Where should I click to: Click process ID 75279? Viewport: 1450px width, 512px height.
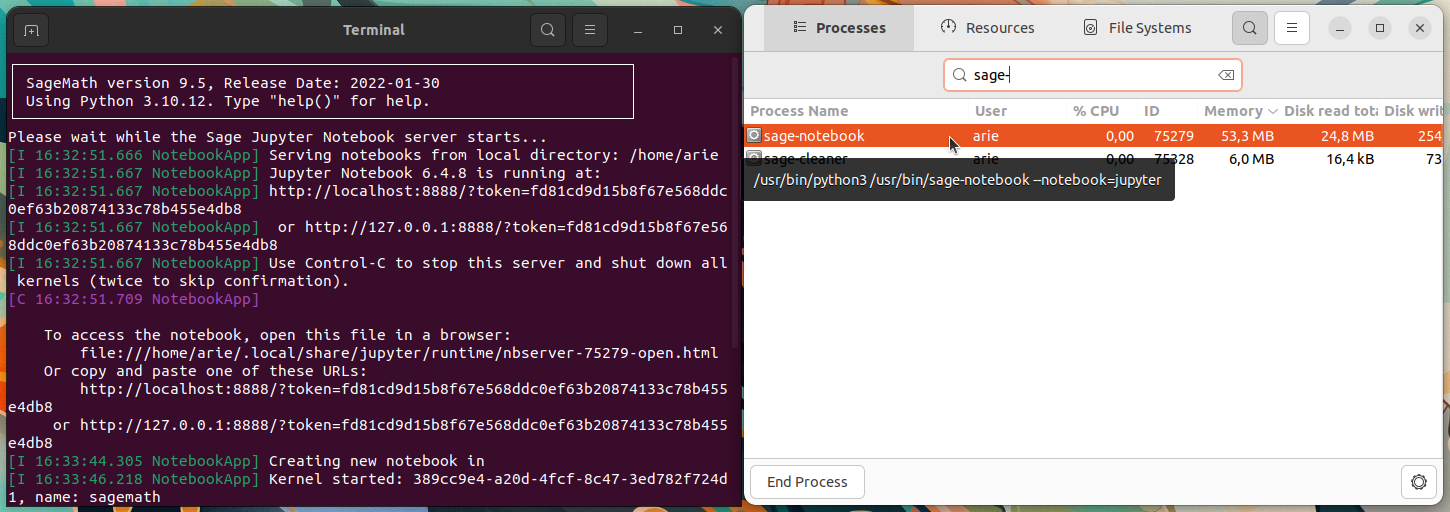(x=1173, y=135)
